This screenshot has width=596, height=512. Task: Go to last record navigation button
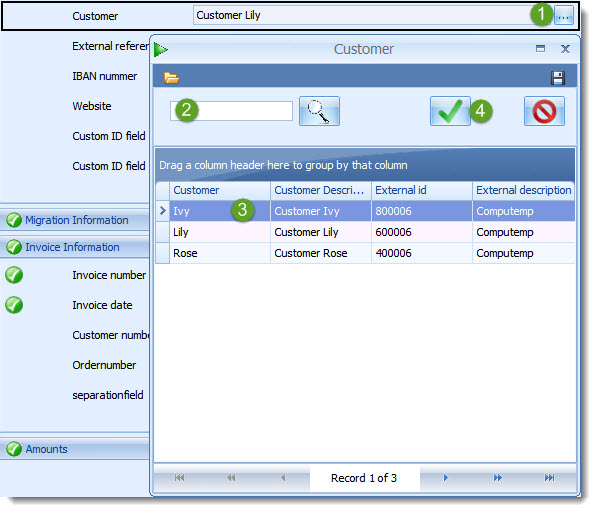coord(549,478)
